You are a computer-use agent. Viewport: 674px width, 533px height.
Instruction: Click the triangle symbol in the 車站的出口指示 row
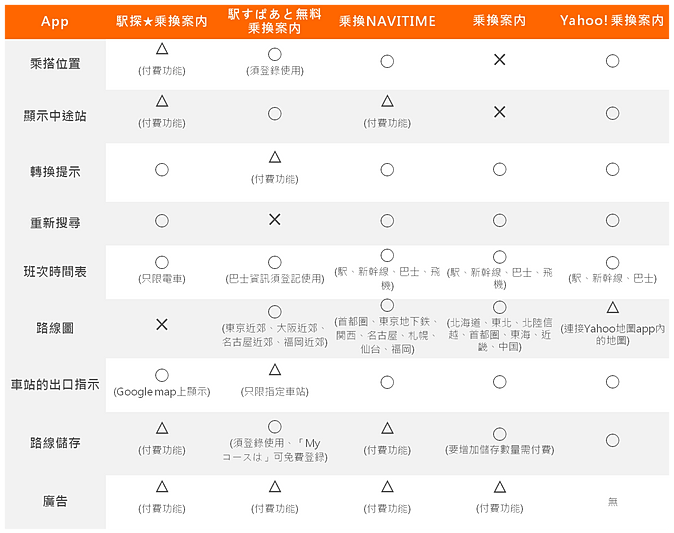click(274, 370)
